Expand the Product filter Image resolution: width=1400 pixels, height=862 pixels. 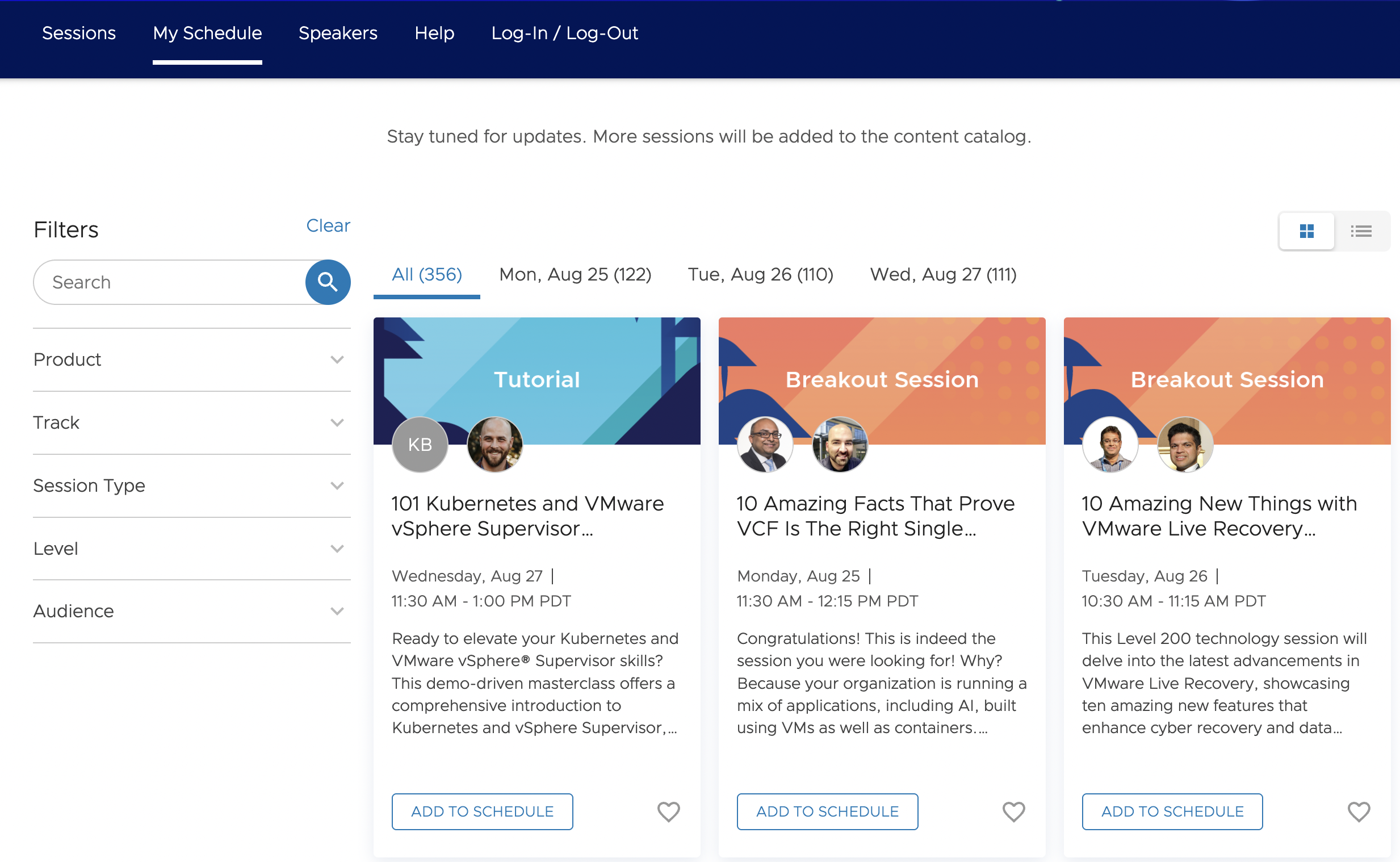click(191, 360)
